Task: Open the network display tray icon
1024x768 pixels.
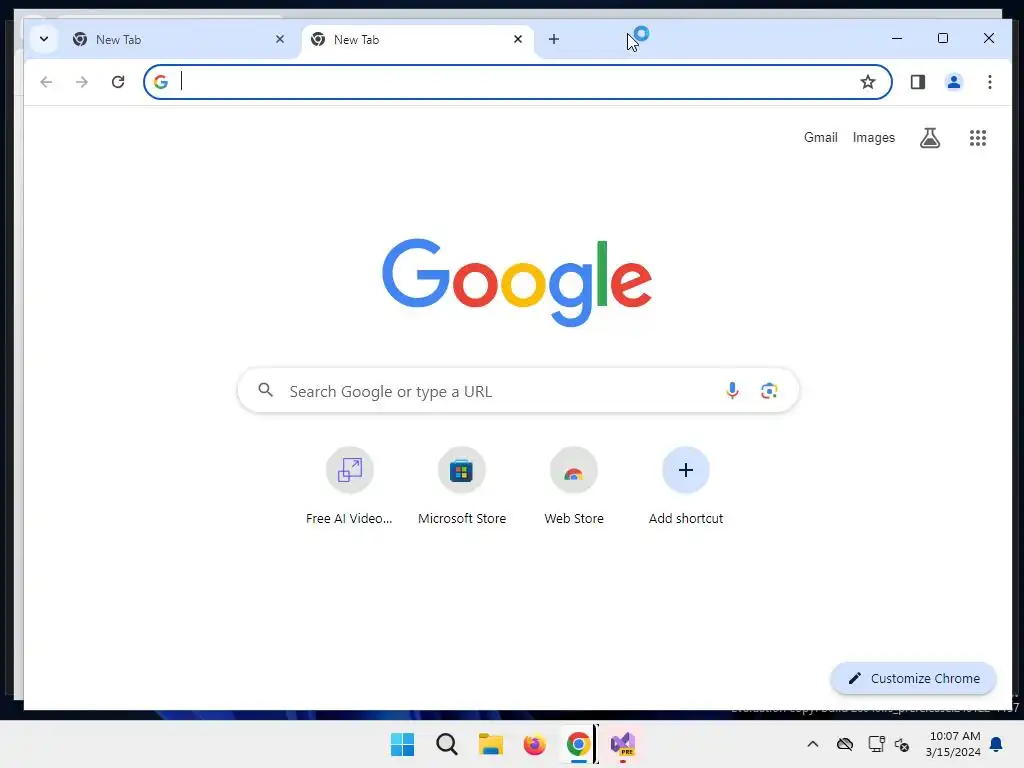Action: coord(876,744)
